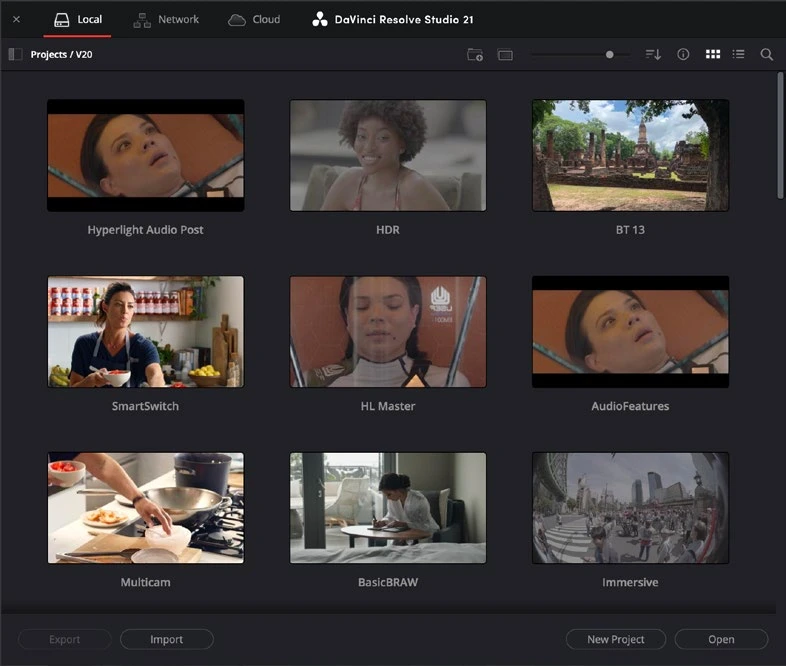The height and width of the screenshot is (666, 786).
Task: Select the BT 13 project thumbnail
Action: 631,155
